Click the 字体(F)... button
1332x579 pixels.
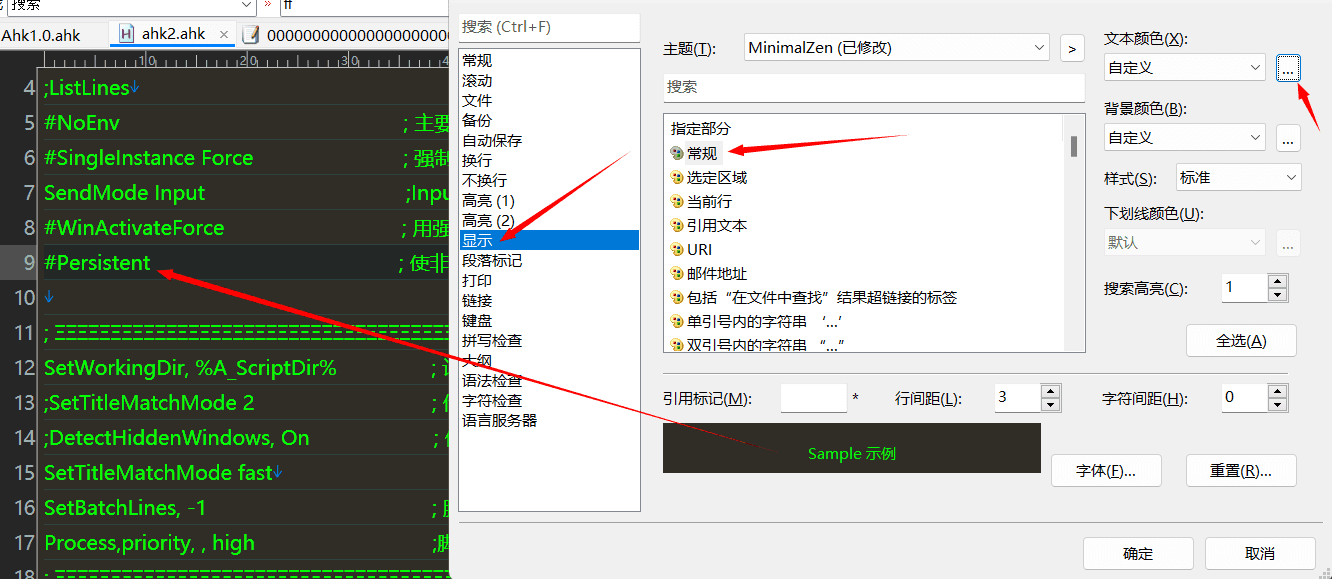[1106, 470]
